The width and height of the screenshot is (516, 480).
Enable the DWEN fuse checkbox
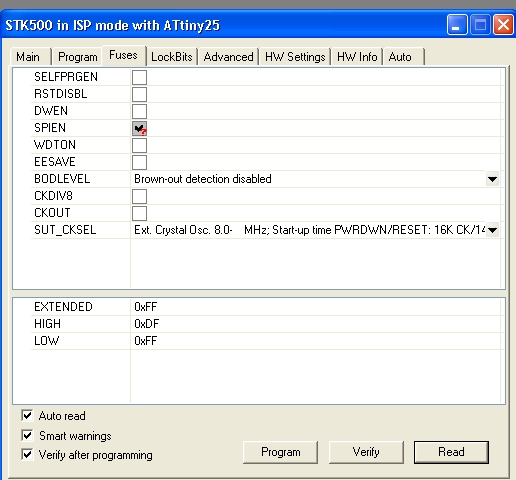(139, 111)
